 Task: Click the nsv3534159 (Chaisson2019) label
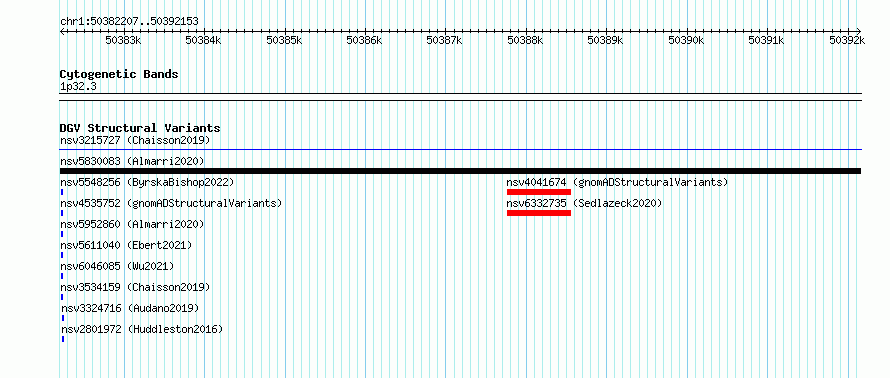[x=135, y=287]
